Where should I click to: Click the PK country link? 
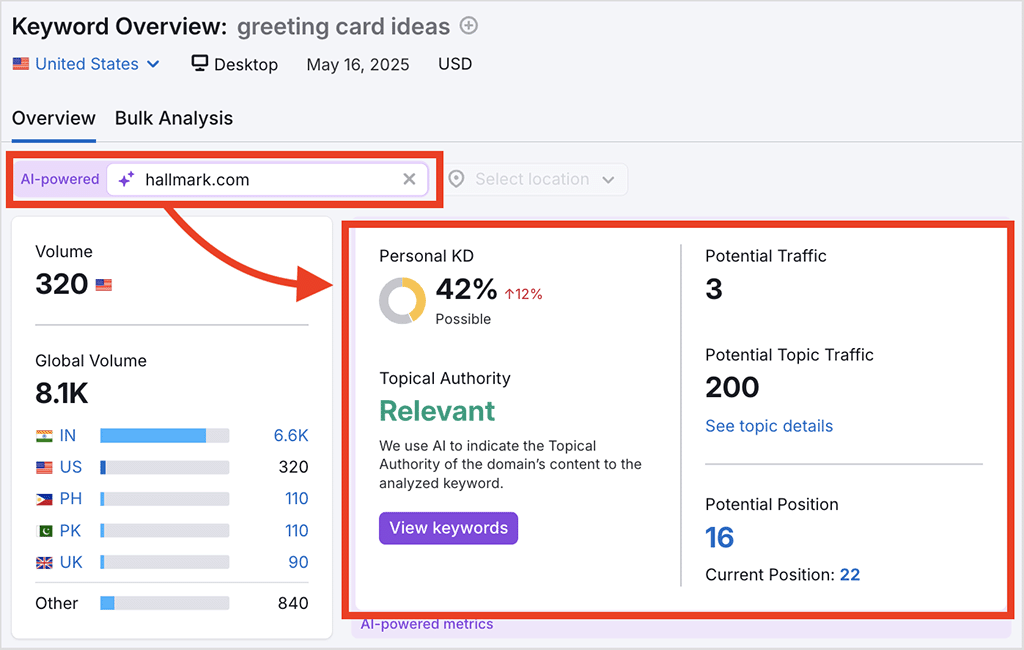tap(71, 530)
